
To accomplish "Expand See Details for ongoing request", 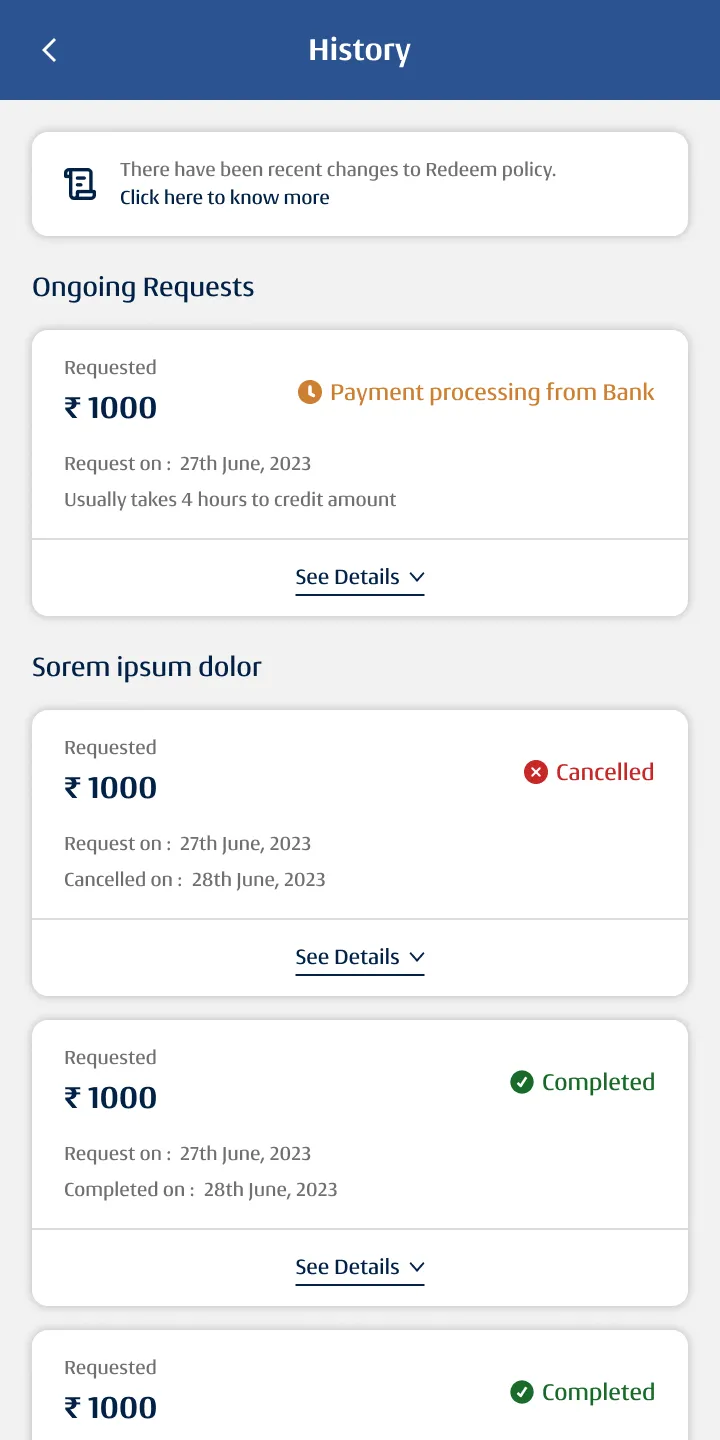I will click(360, 577).
